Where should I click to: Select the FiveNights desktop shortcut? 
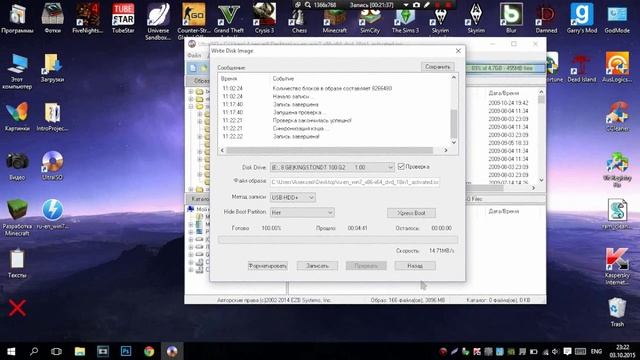(88, 18)
